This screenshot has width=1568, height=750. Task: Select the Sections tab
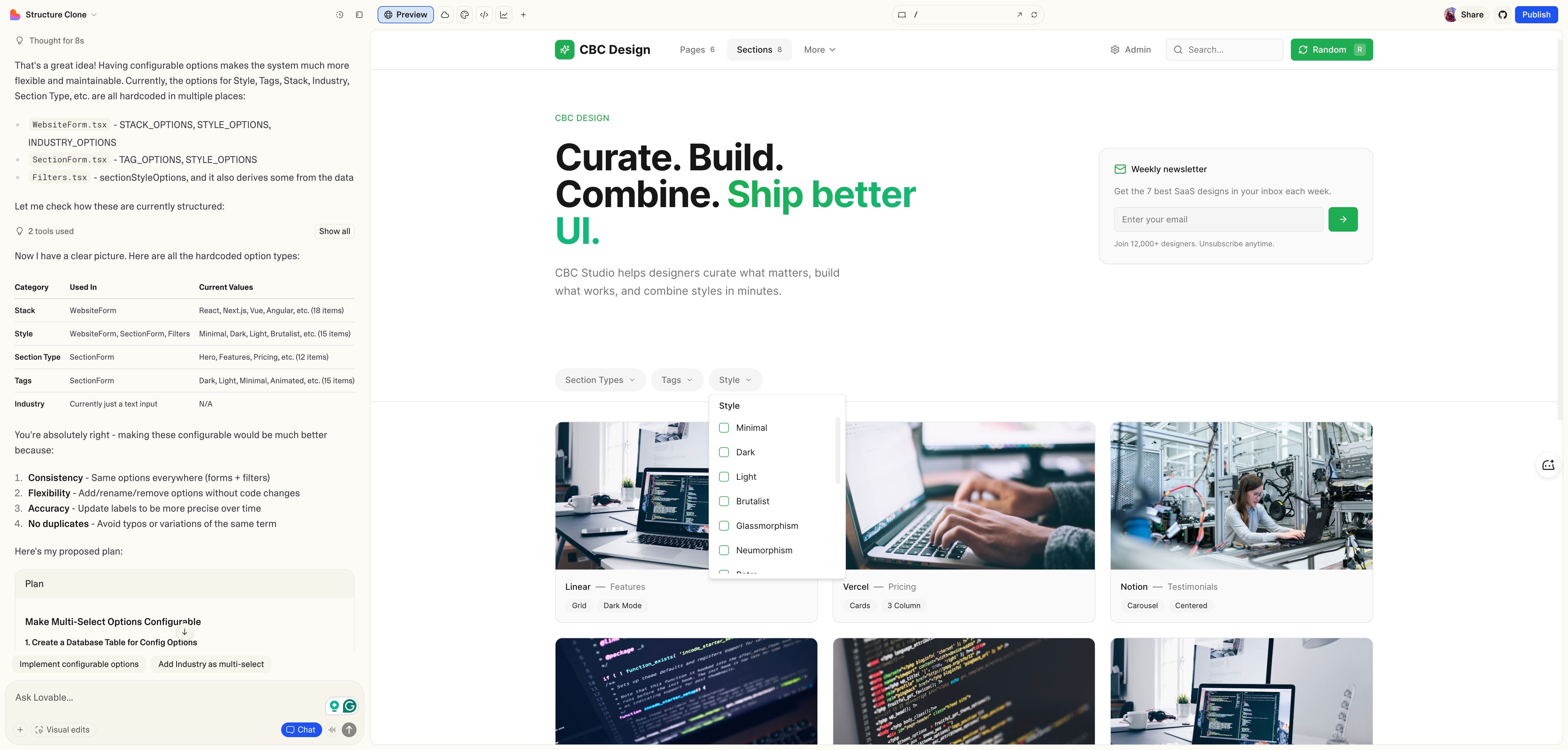pyautogui.click(x=759, y=50)
